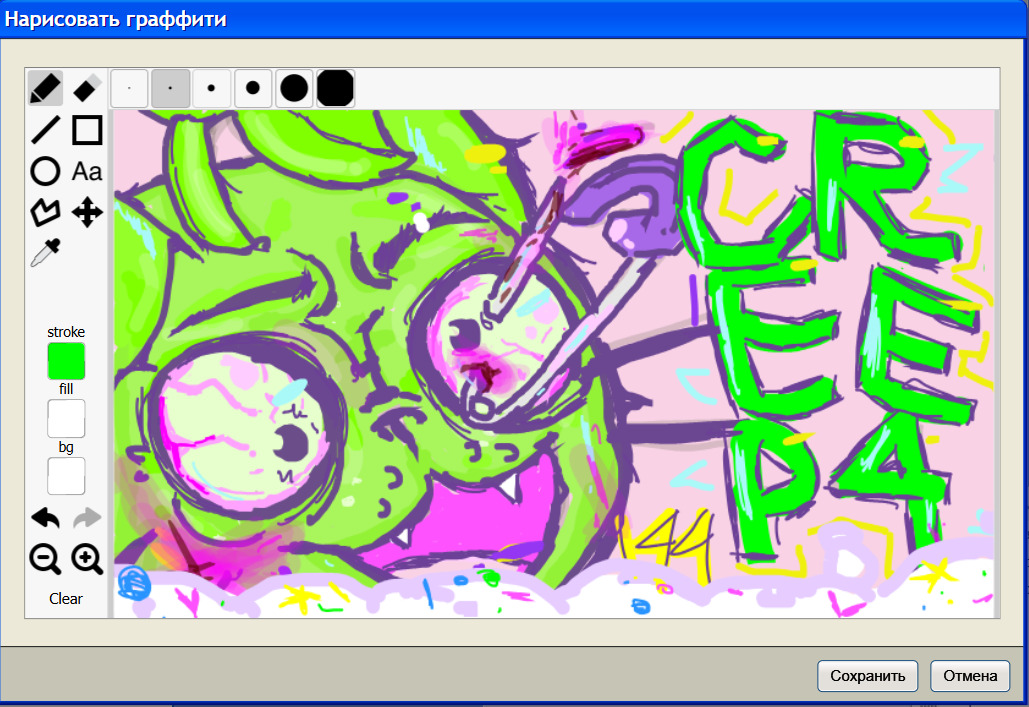Select the Line tool
Image resolution: width=1029 pixels, height=707 pixels.
[45, 130]
